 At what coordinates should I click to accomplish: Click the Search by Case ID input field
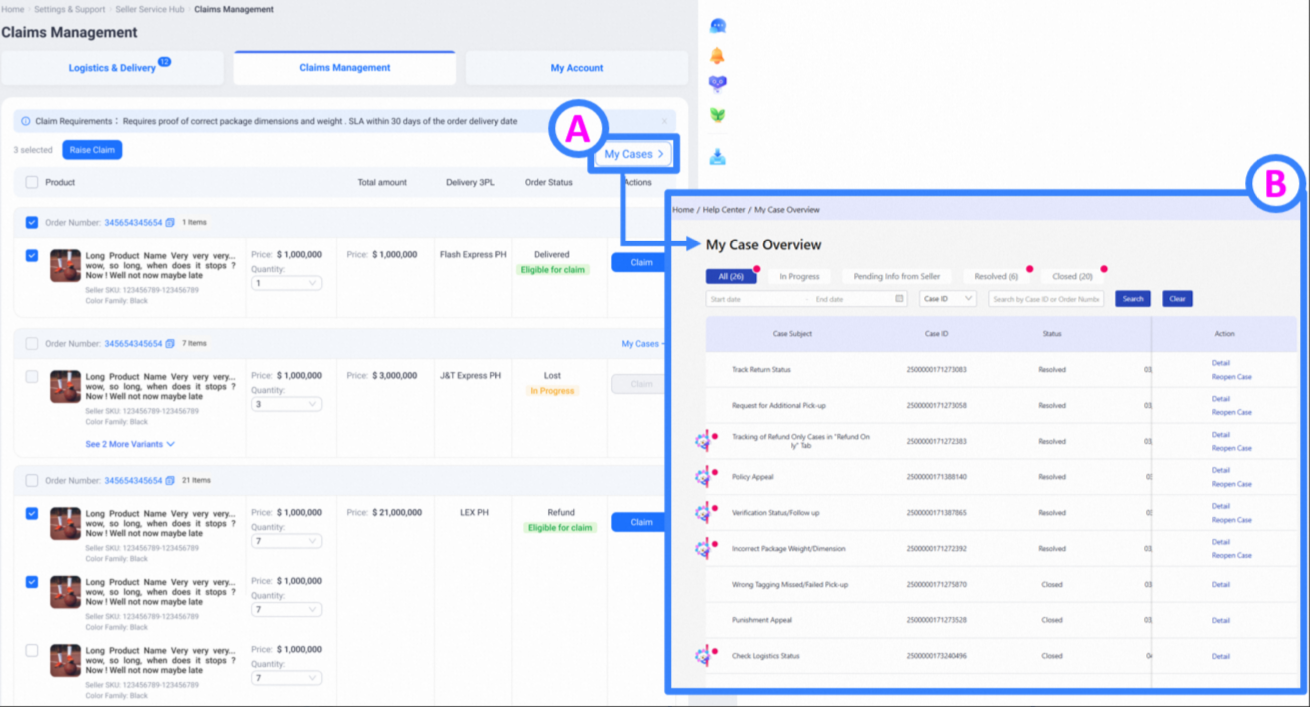1046,299
